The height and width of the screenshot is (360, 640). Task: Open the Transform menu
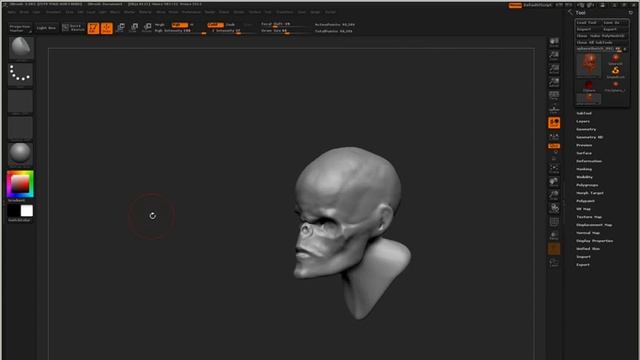284,12
